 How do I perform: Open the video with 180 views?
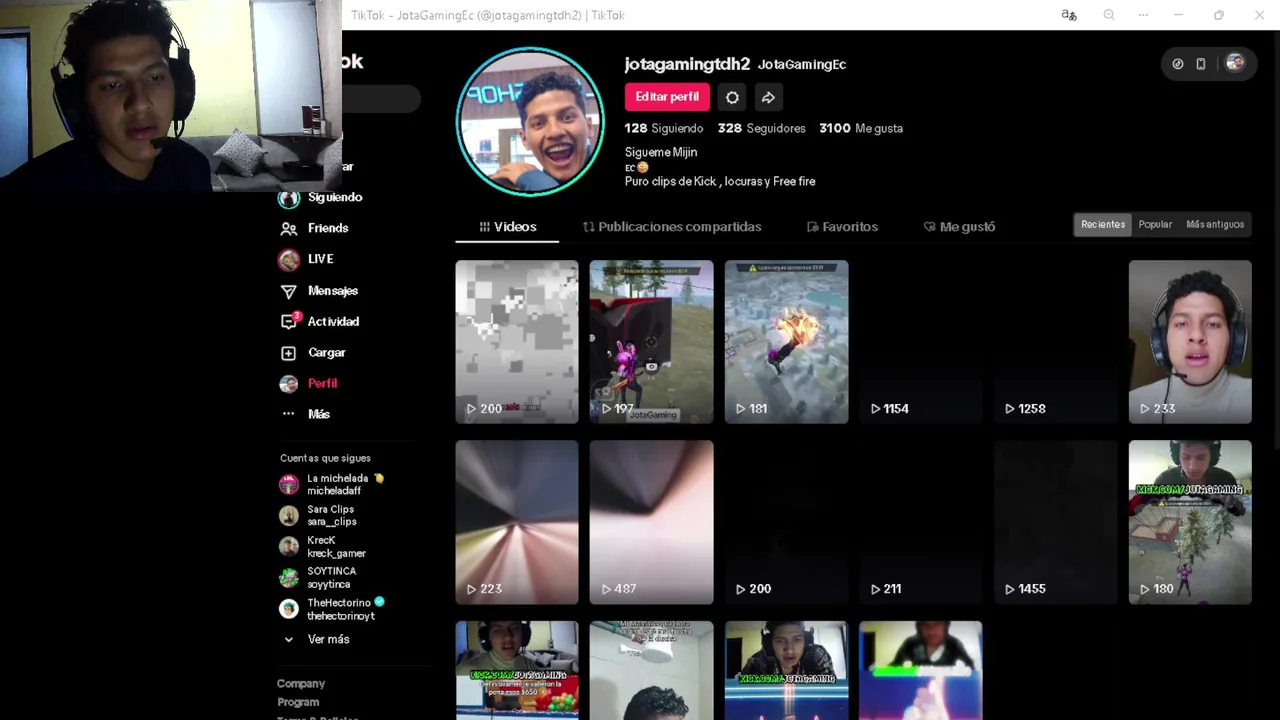(1190, 522)
